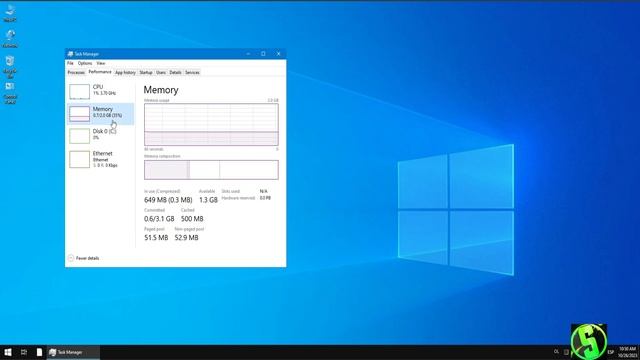Switch to the Users tab
The height and width of the screenshot is (360, 640).
pos(161,72)
